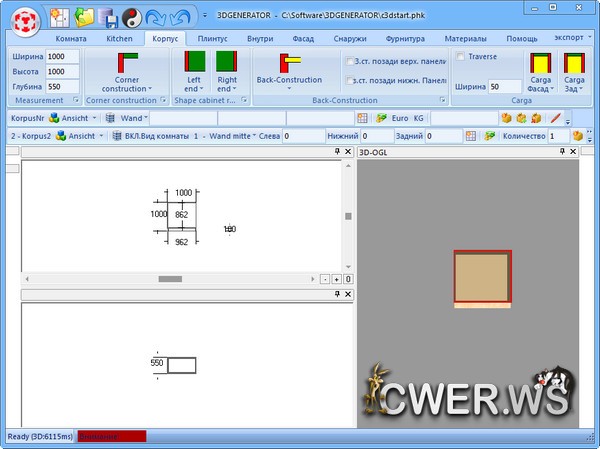The height and width of the screenshot is (449, 600).
Task: Click the grid icon in KorpusNr toolbar
Action: pos(362,118)
